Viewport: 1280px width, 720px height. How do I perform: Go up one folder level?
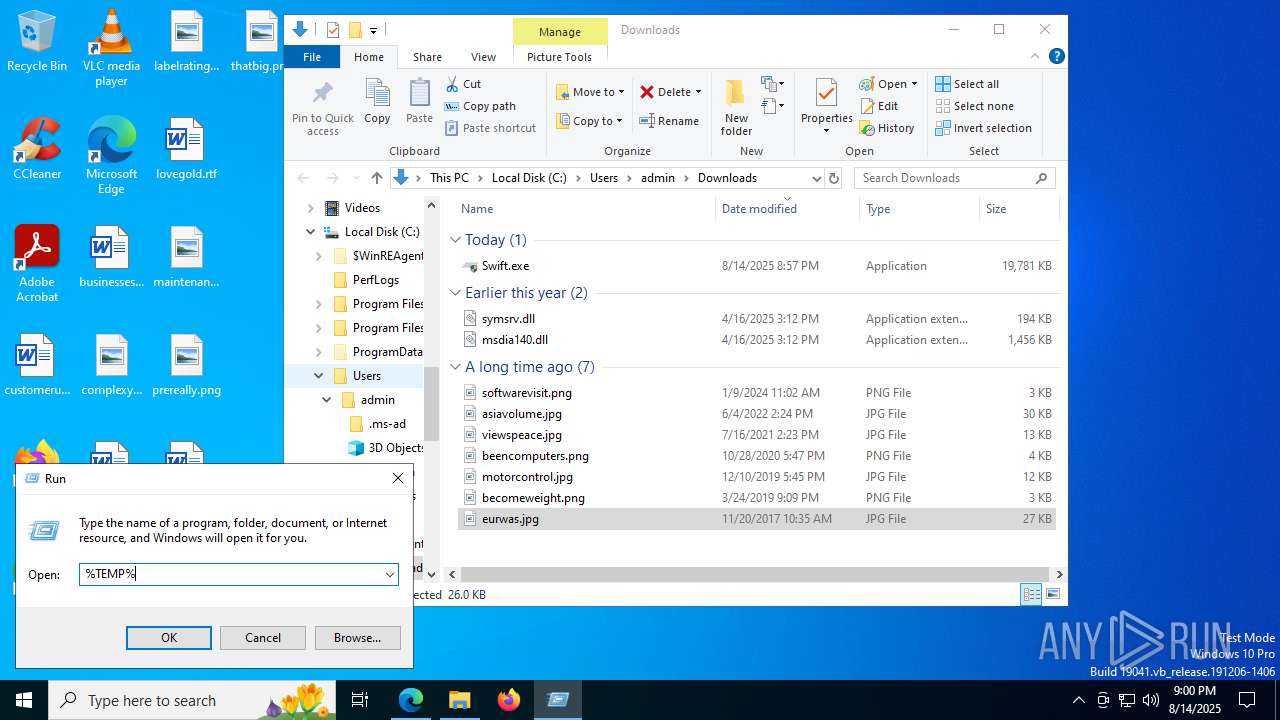[x=376, y=178]
